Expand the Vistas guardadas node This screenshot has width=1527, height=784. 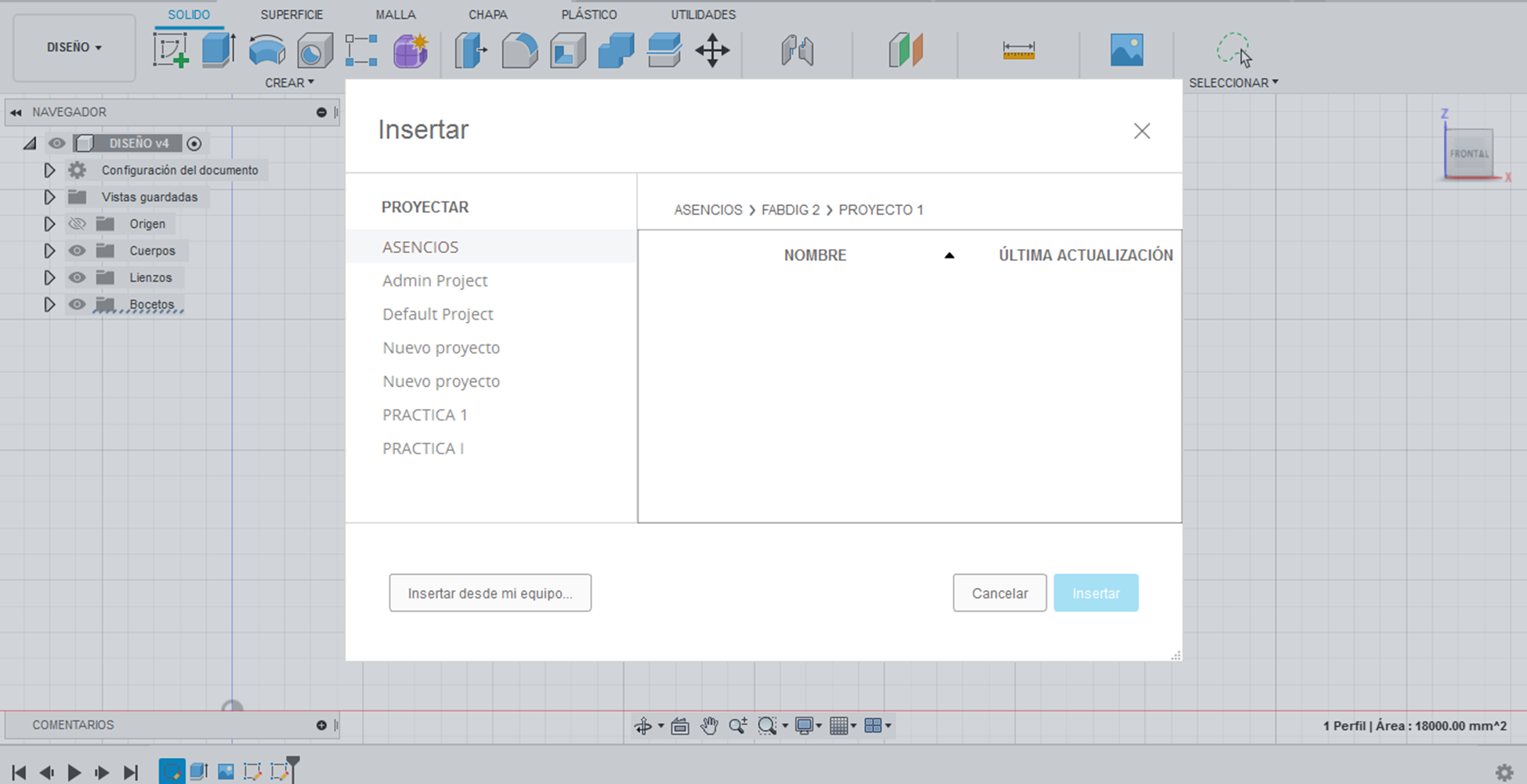pyautogui.click(x=49, y=197)
